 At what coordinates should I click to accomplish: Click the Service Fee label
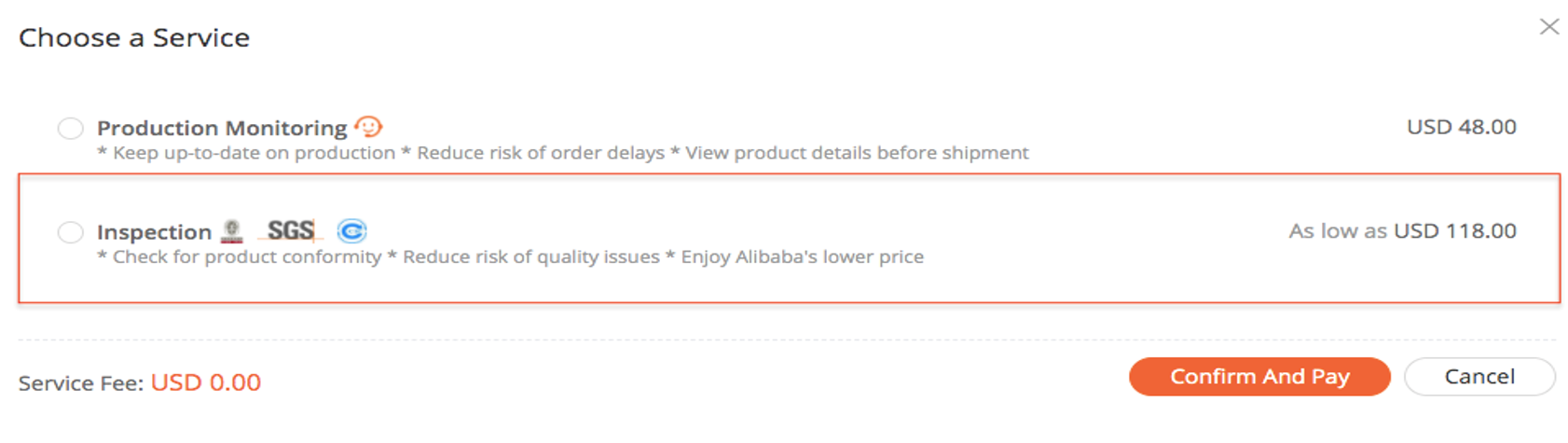pyautogui.click(x=81, y=383)
